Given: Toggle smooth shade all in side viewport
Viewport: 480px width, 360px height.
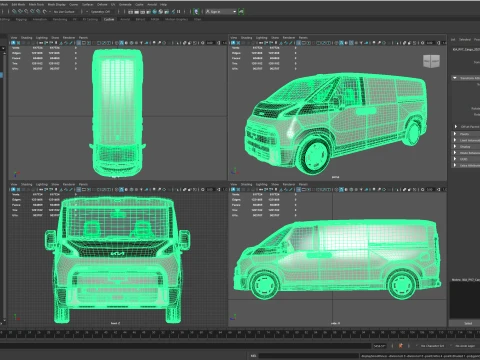Looking at the screenshot, I should click(x=341, y=189).
